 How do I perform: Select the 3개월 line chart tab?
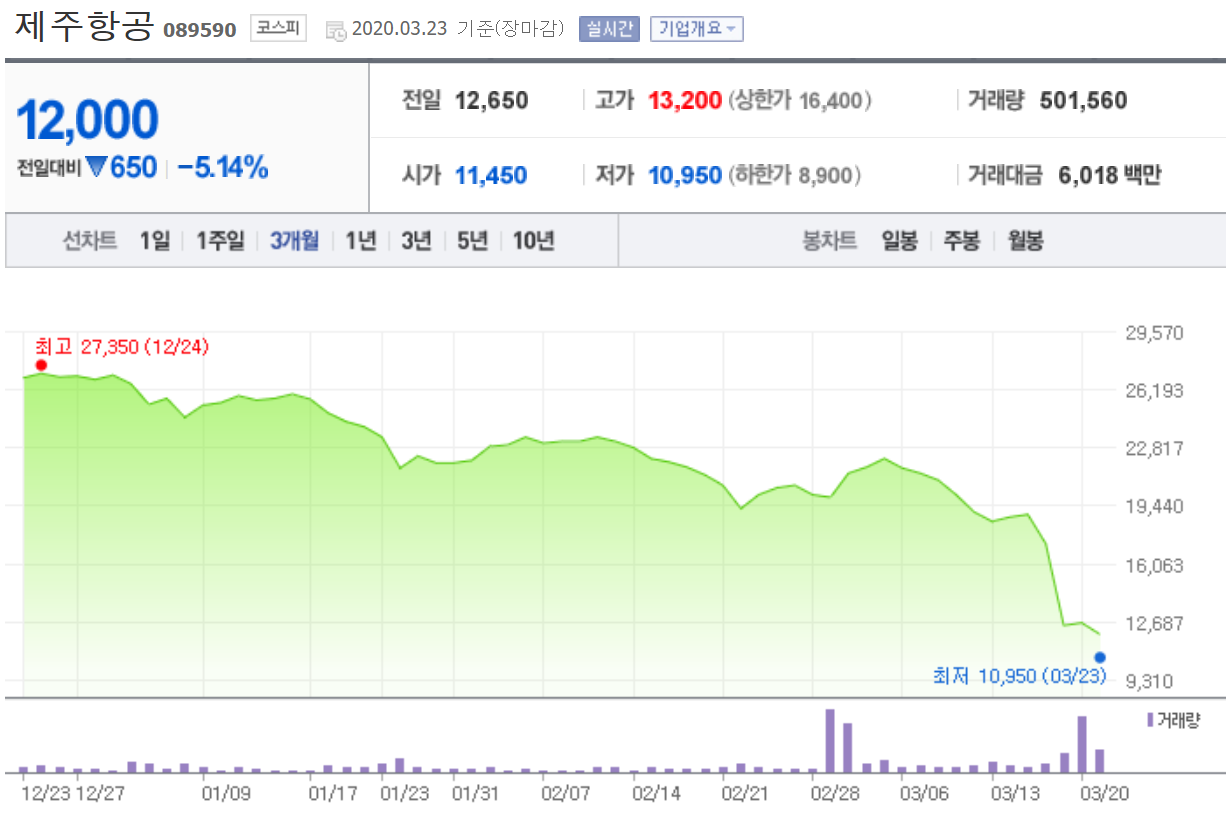point(295,240)
